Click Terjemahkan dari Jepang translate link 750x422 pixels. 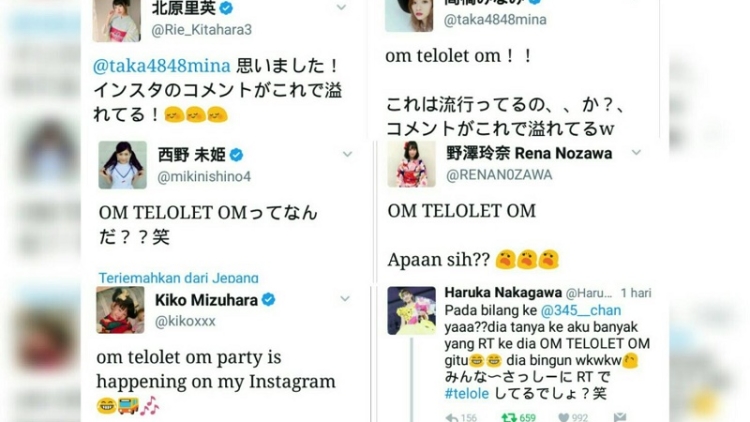(x=178, y=278)
